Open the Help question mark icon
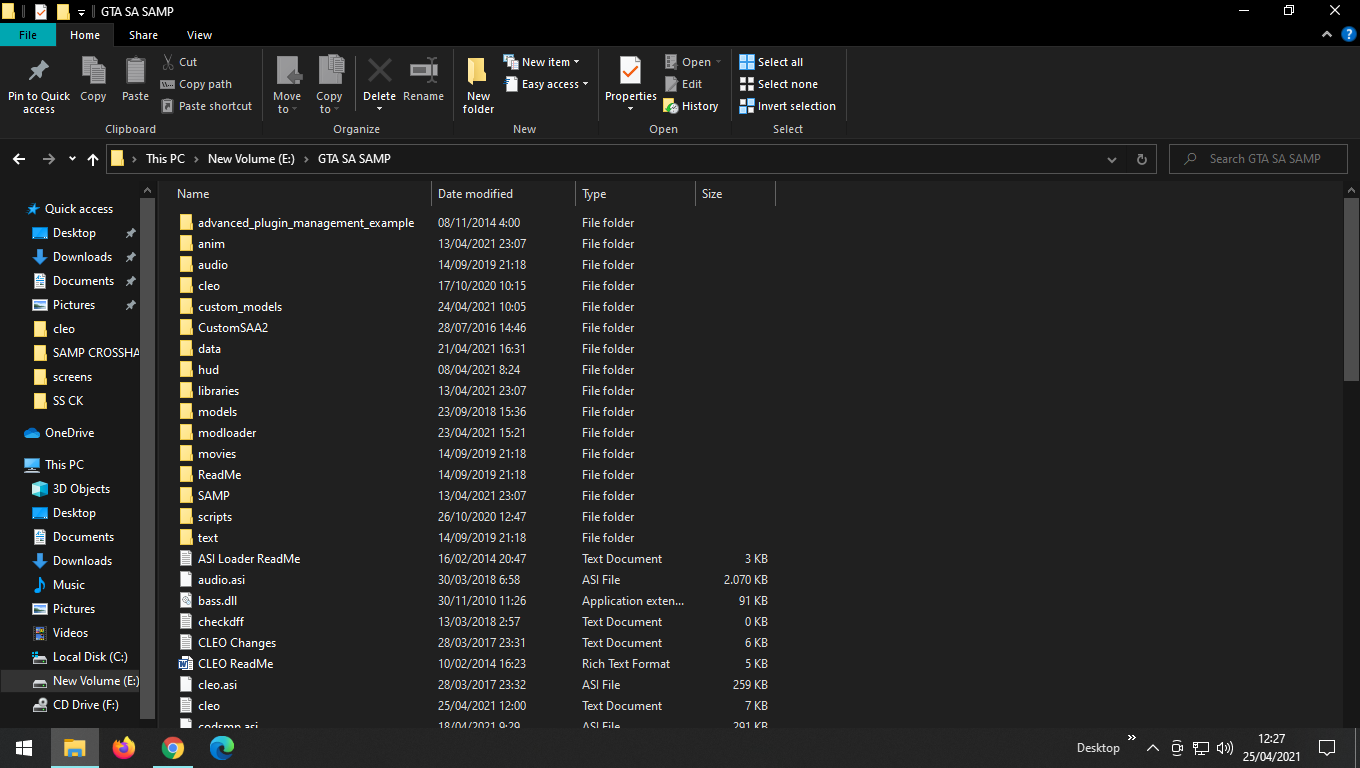The width and height of the screenshot is (1360, 768). pos(1348,34)
